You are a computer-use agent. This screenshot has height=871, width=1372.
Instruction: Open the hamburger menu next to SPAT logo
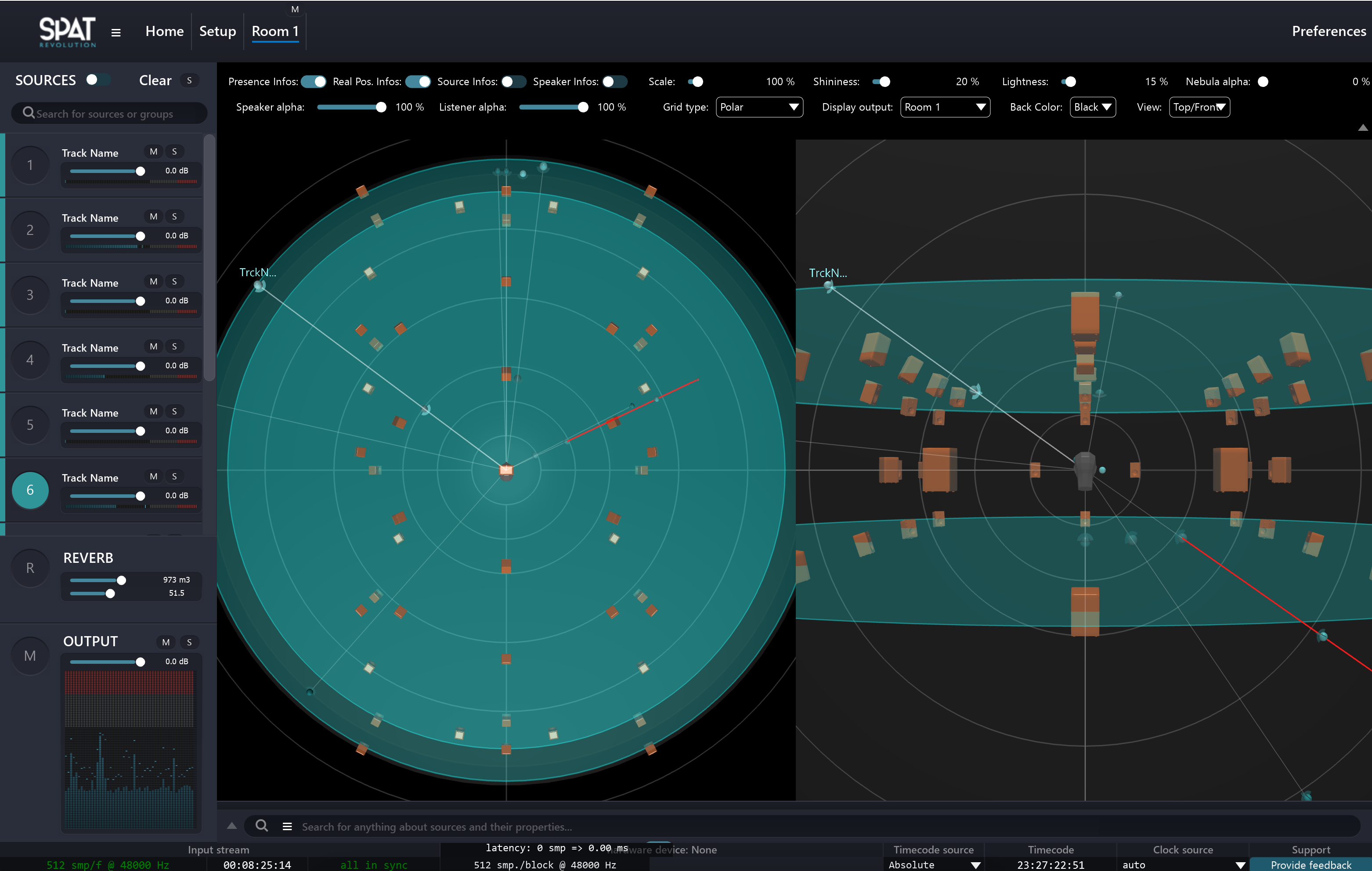click(116, 32)
